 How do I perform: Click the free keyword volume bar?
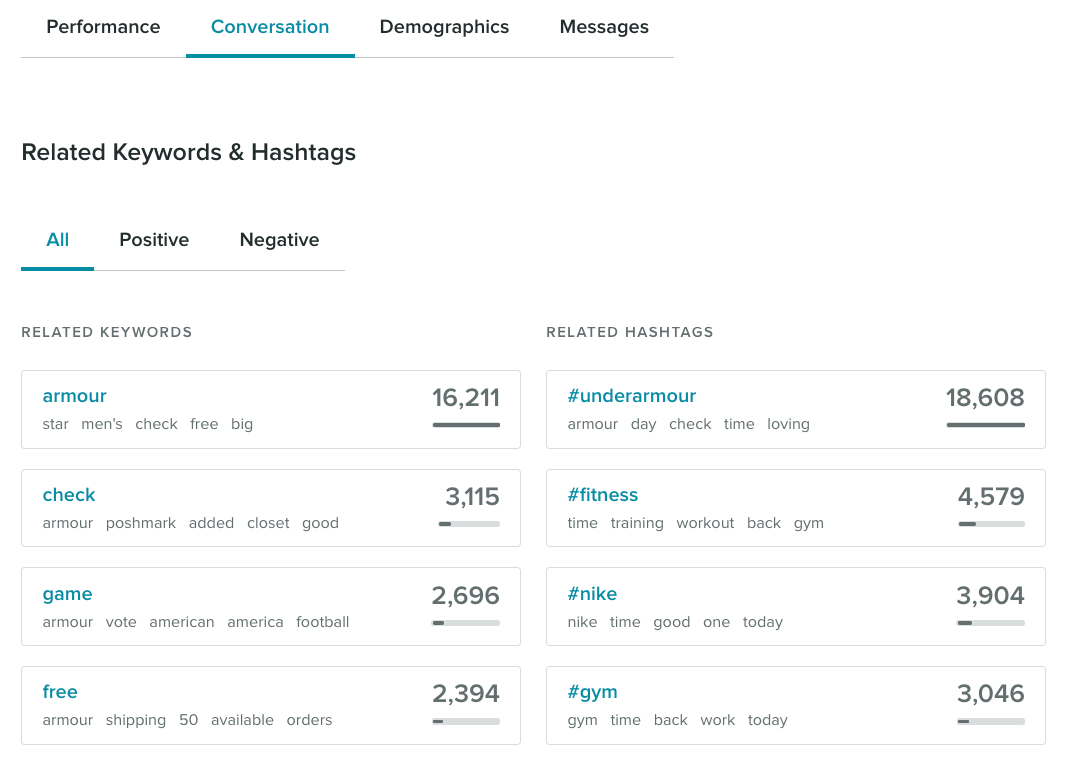(x=466, y=721)
